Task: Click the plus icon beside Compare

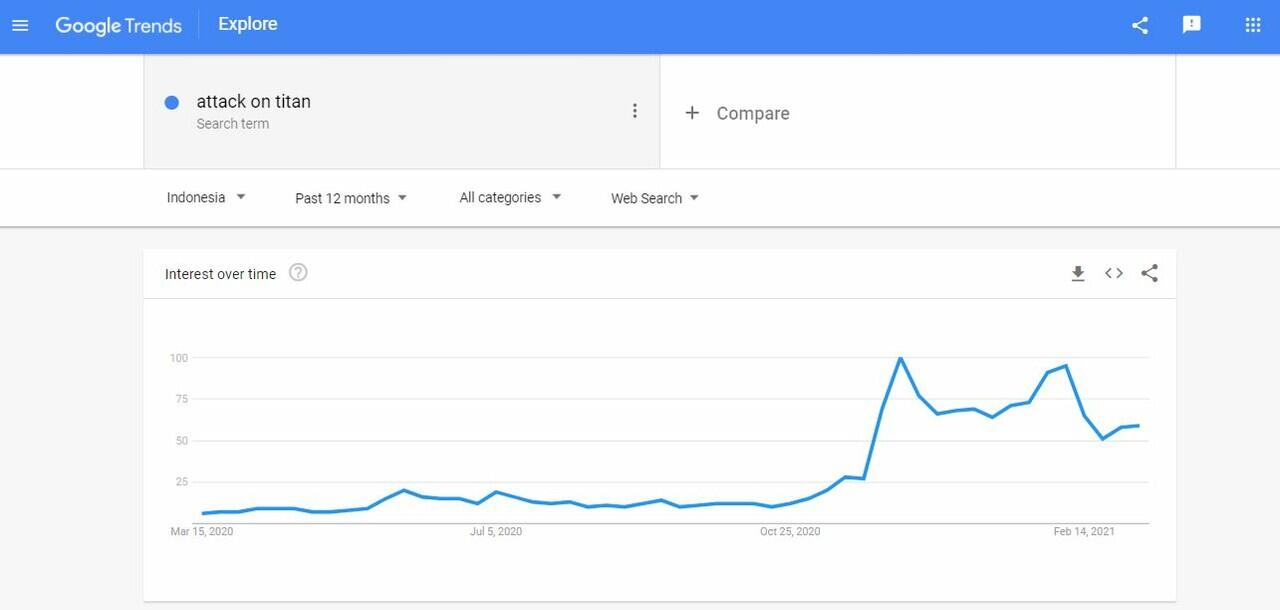Action: 691,113
